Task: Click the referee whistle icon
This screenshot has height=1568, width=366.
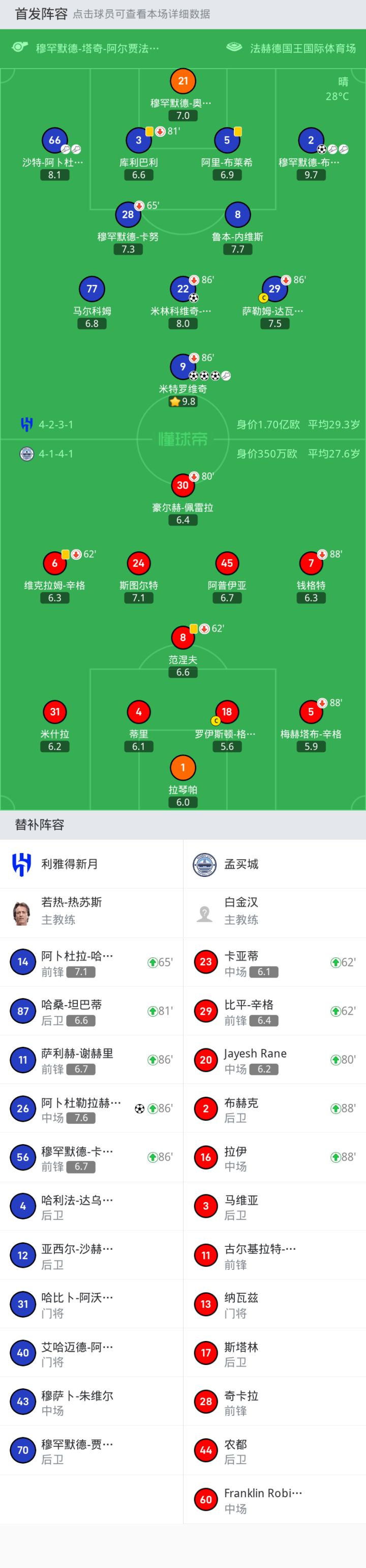Action: (x=20, y=47)
